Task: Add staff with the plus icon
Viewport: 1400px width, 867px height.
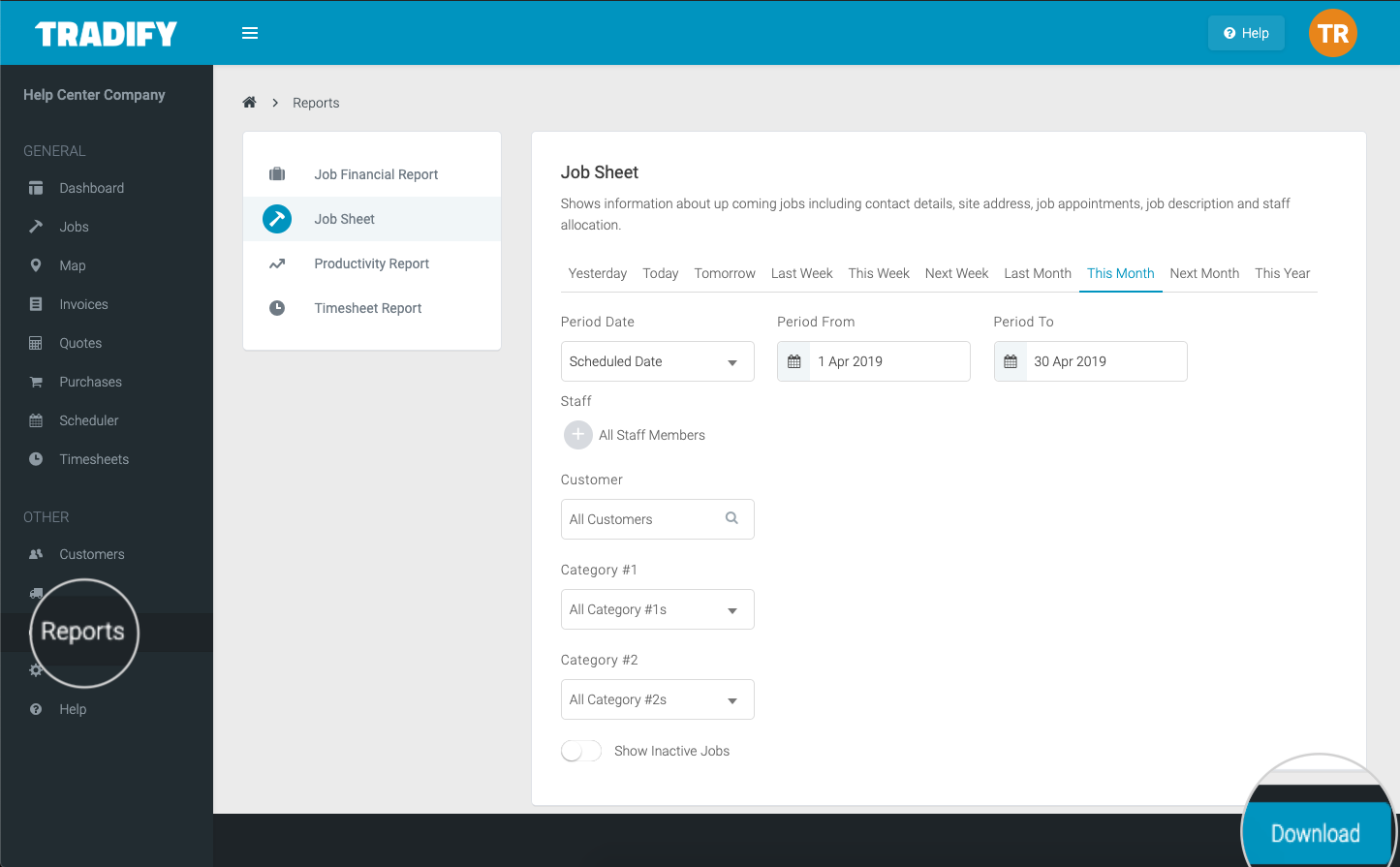Action: [x=577, y=435]
